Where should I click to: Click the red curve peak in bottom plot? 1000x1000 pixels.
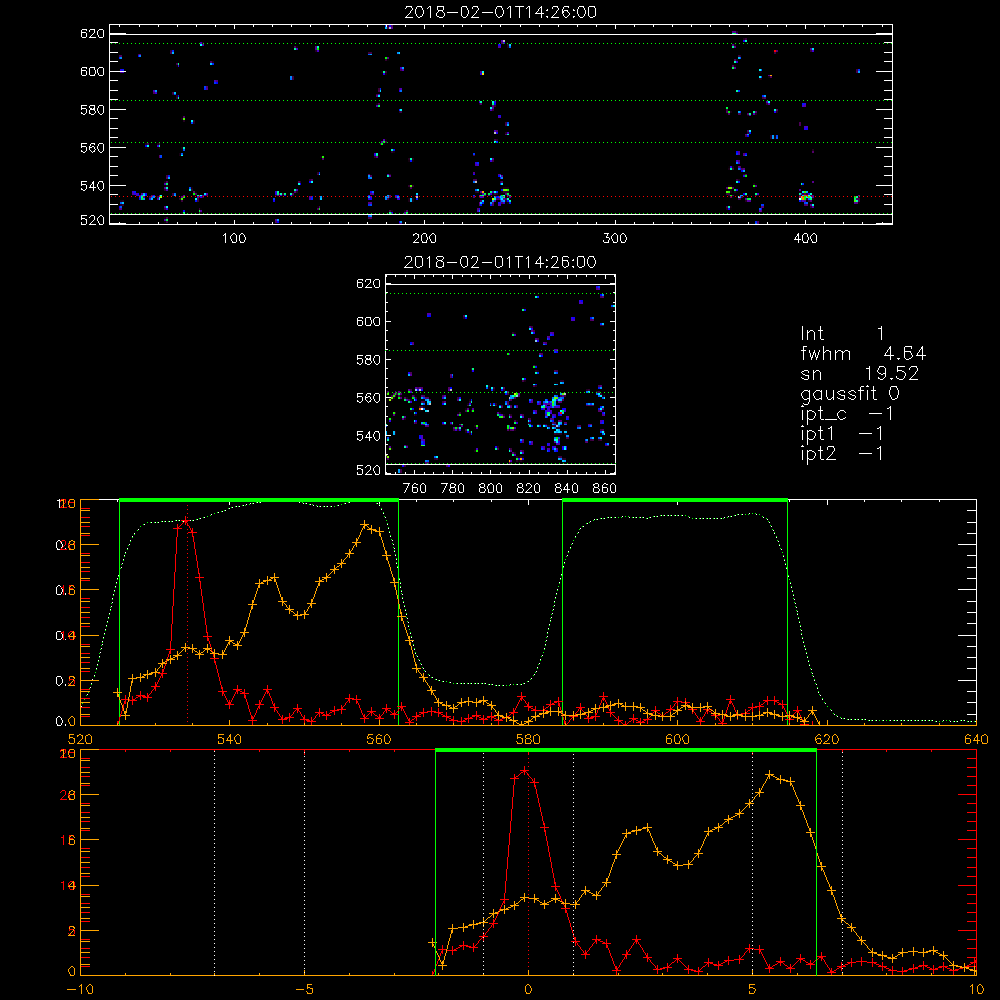(x=525, y=770)
